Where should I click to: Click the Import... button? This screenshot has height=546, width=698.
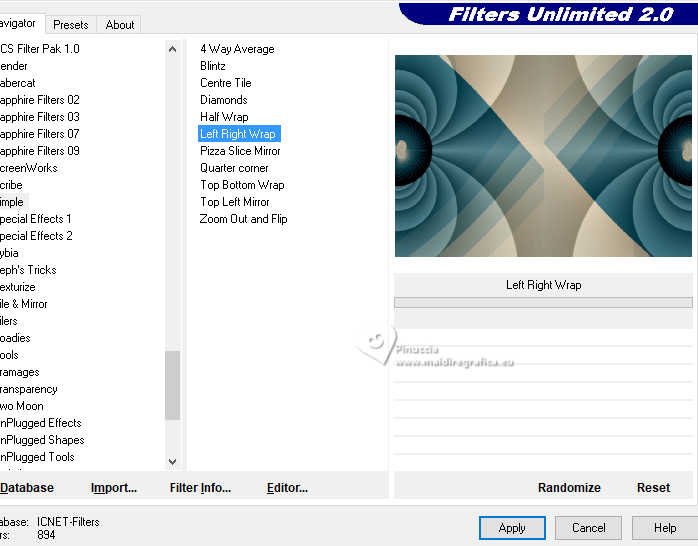(x=114, y=488)
